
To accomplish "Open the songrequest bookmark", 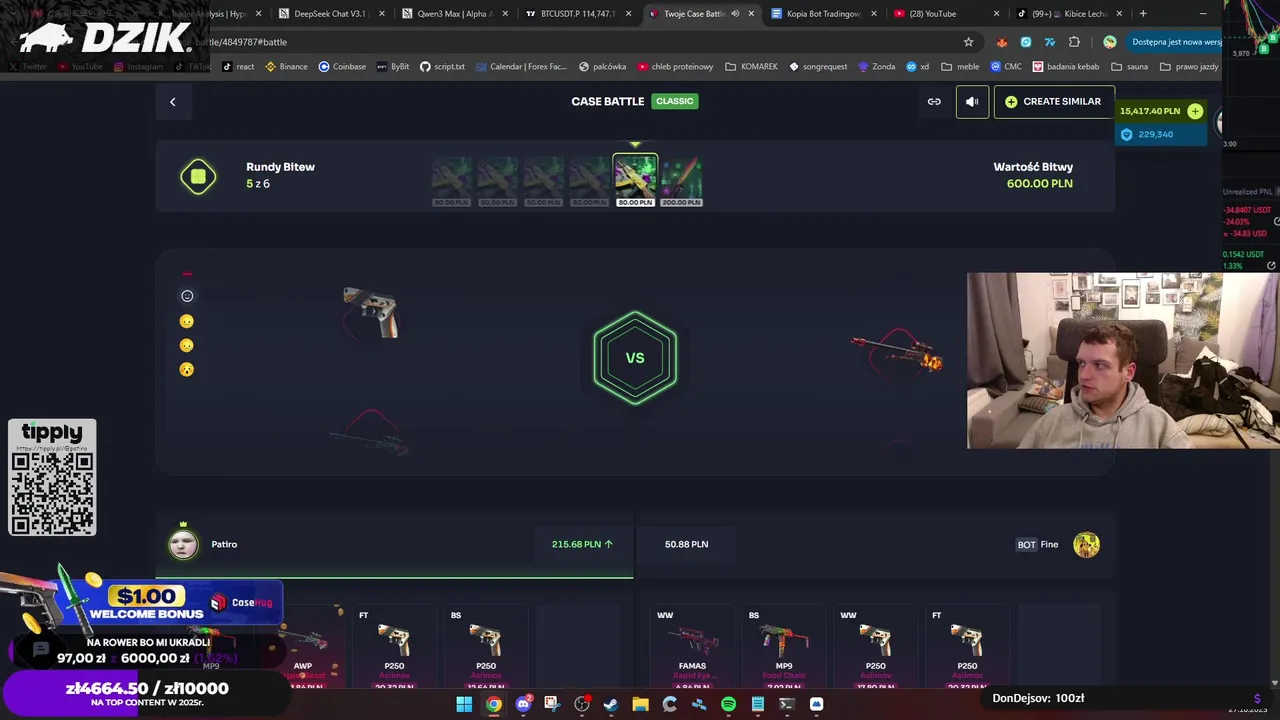I will [818, 67].
